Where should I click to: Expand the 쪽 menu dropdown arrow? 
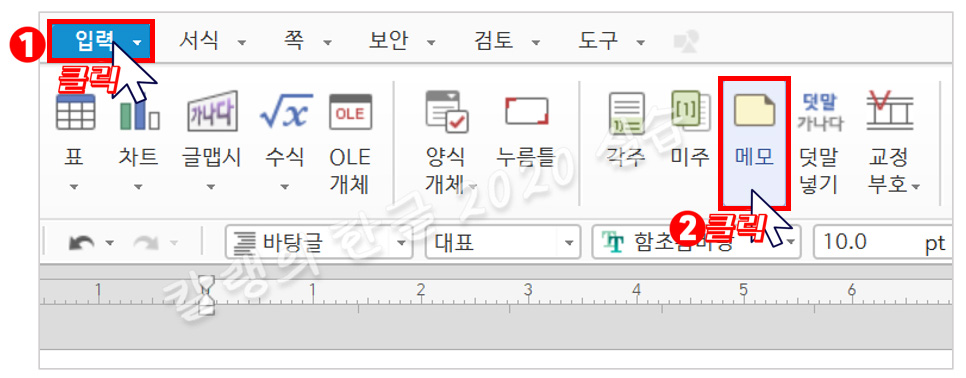327,43
